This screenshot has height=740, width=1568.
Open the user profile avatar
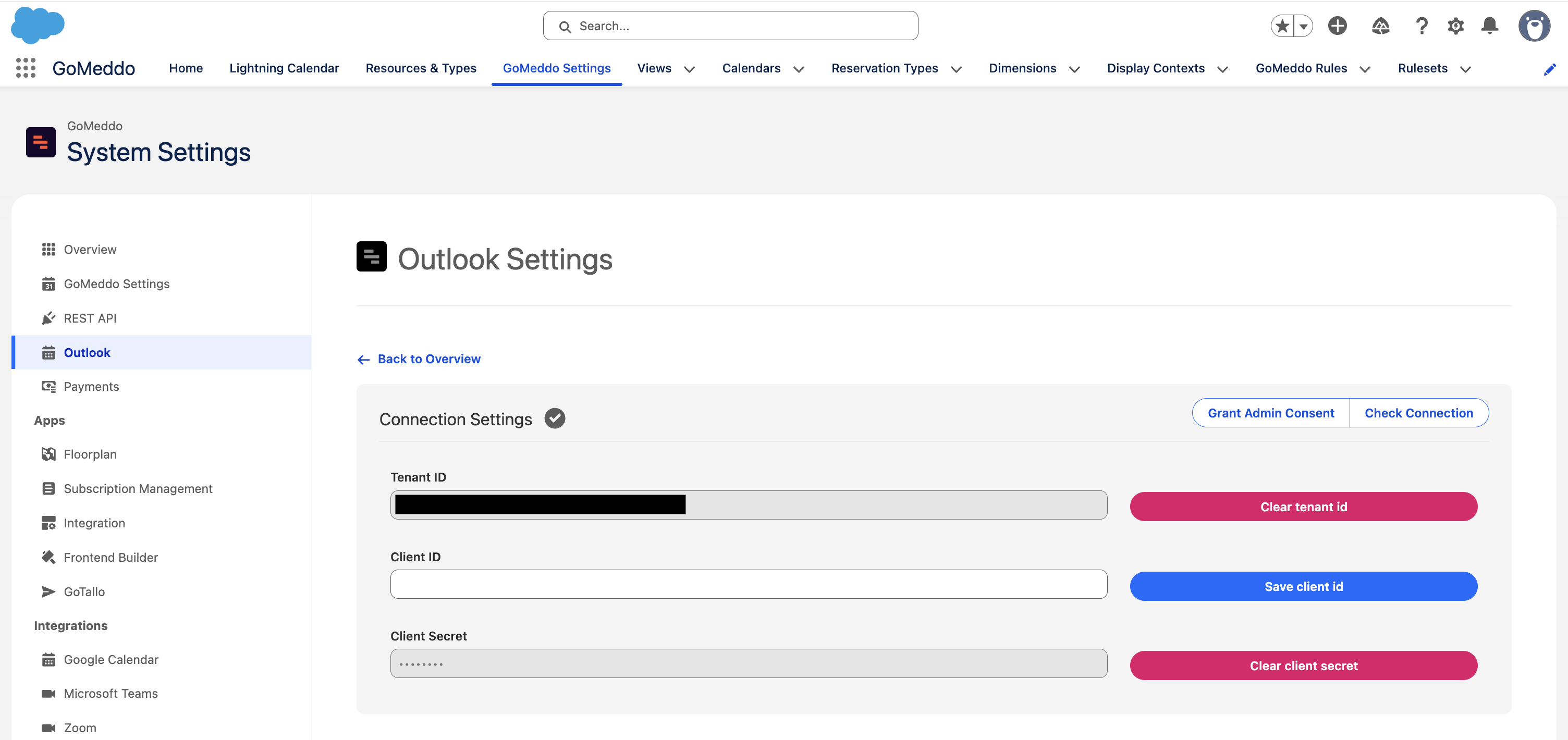click(1534, 26)
